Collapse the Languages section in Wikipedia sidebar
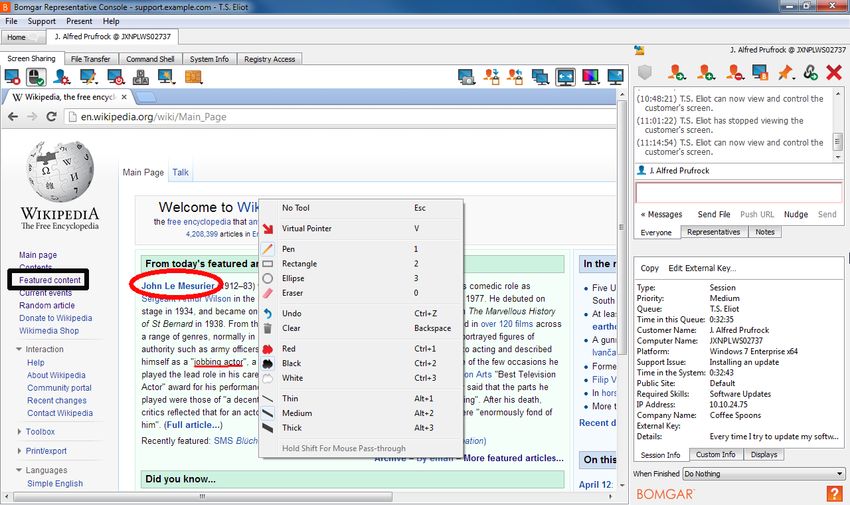Image resolution: width=850 pixels, height=505 pixels. point(42,470)
